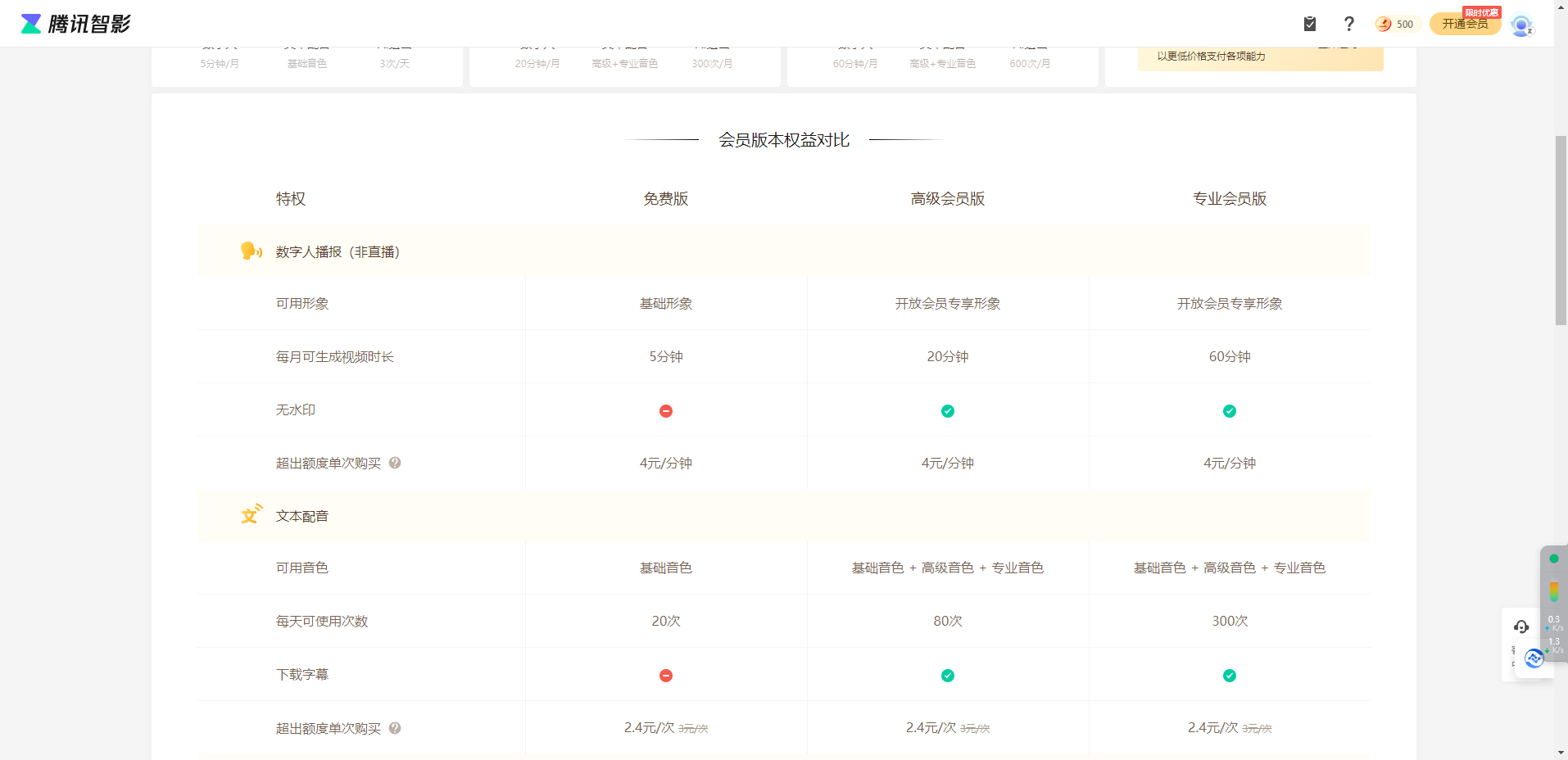Select the 免费版 column header
Viewport: 1568px width, 760px height.
(665, 197)
